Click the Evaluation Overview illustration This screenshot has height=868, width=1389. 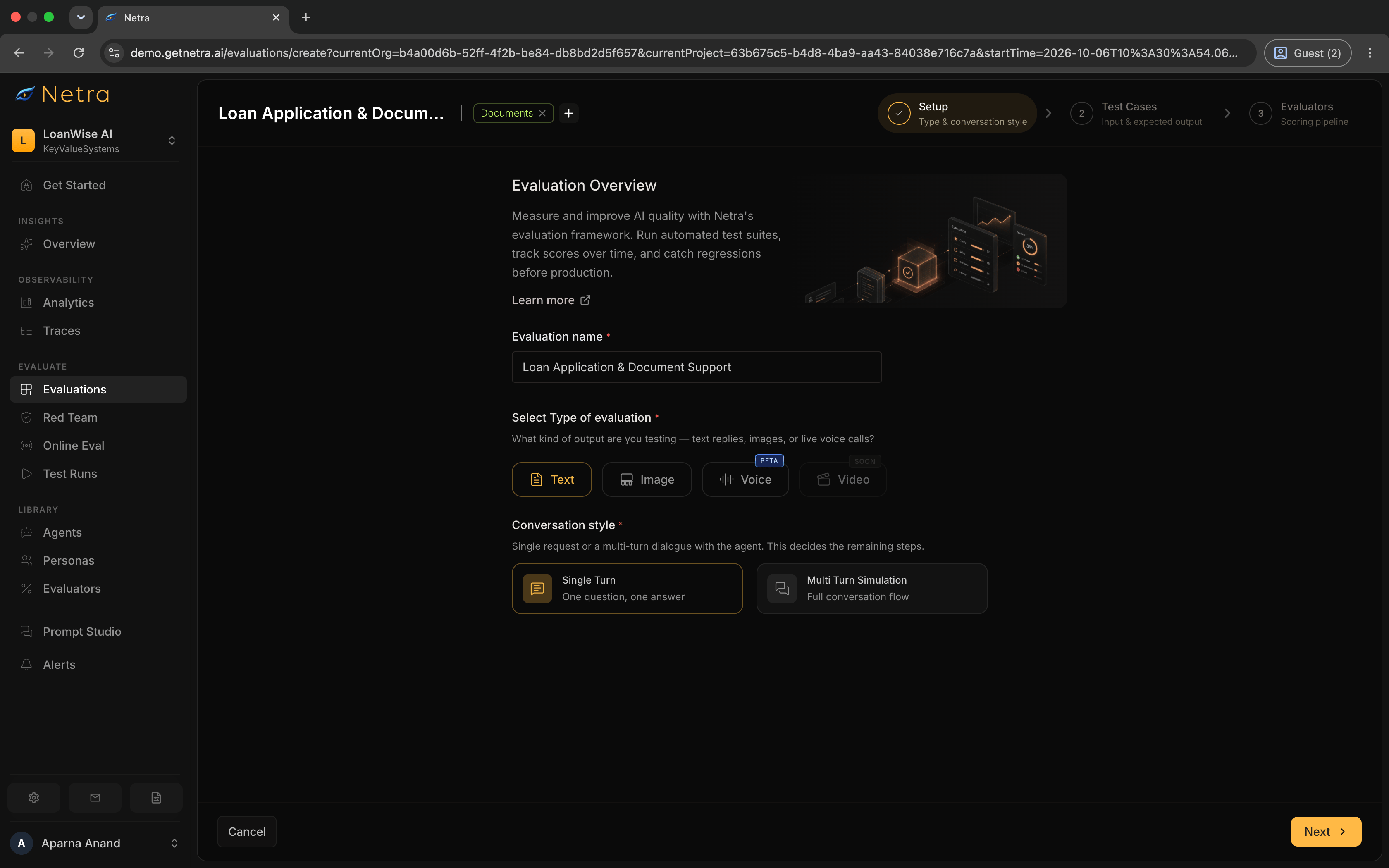click(936, 241)
